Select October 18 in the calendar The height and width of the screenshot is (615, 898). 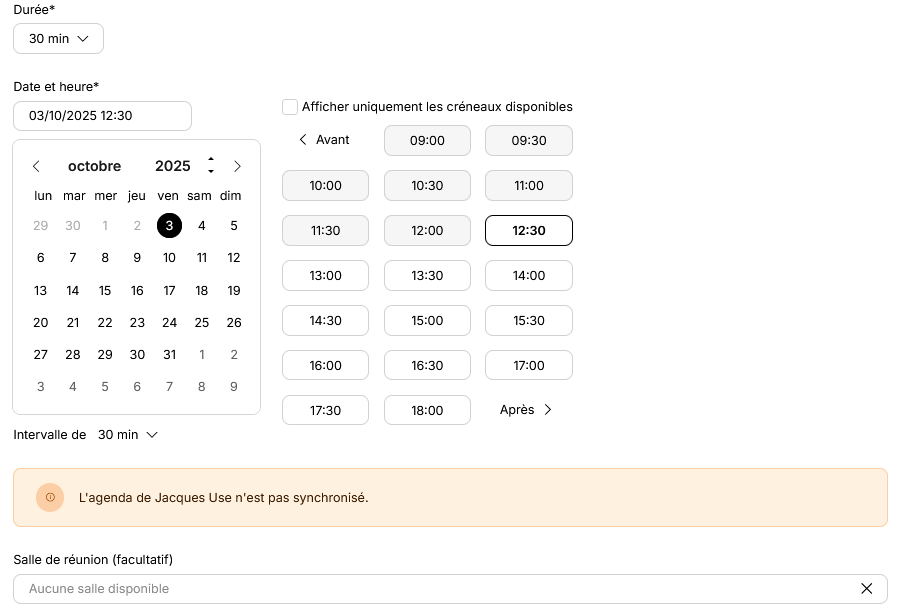pyautogui.click(x=202, y=291)
